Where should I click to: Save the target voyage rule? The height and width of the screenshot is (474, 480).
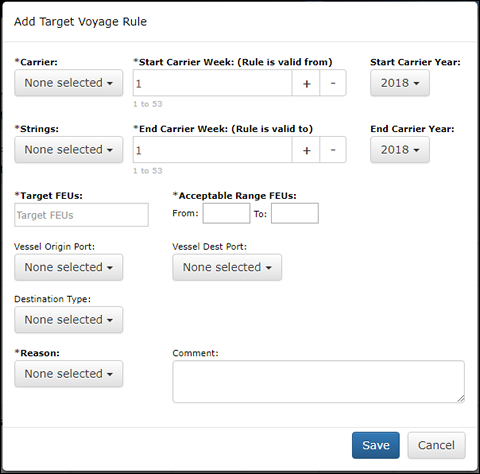tap(376, 445)
